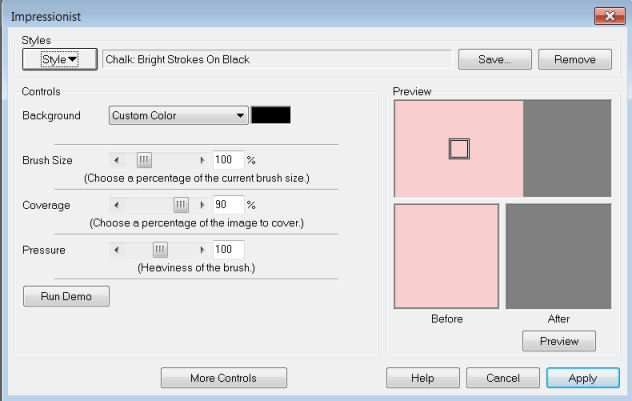Click the Help button

coord(422,378)
